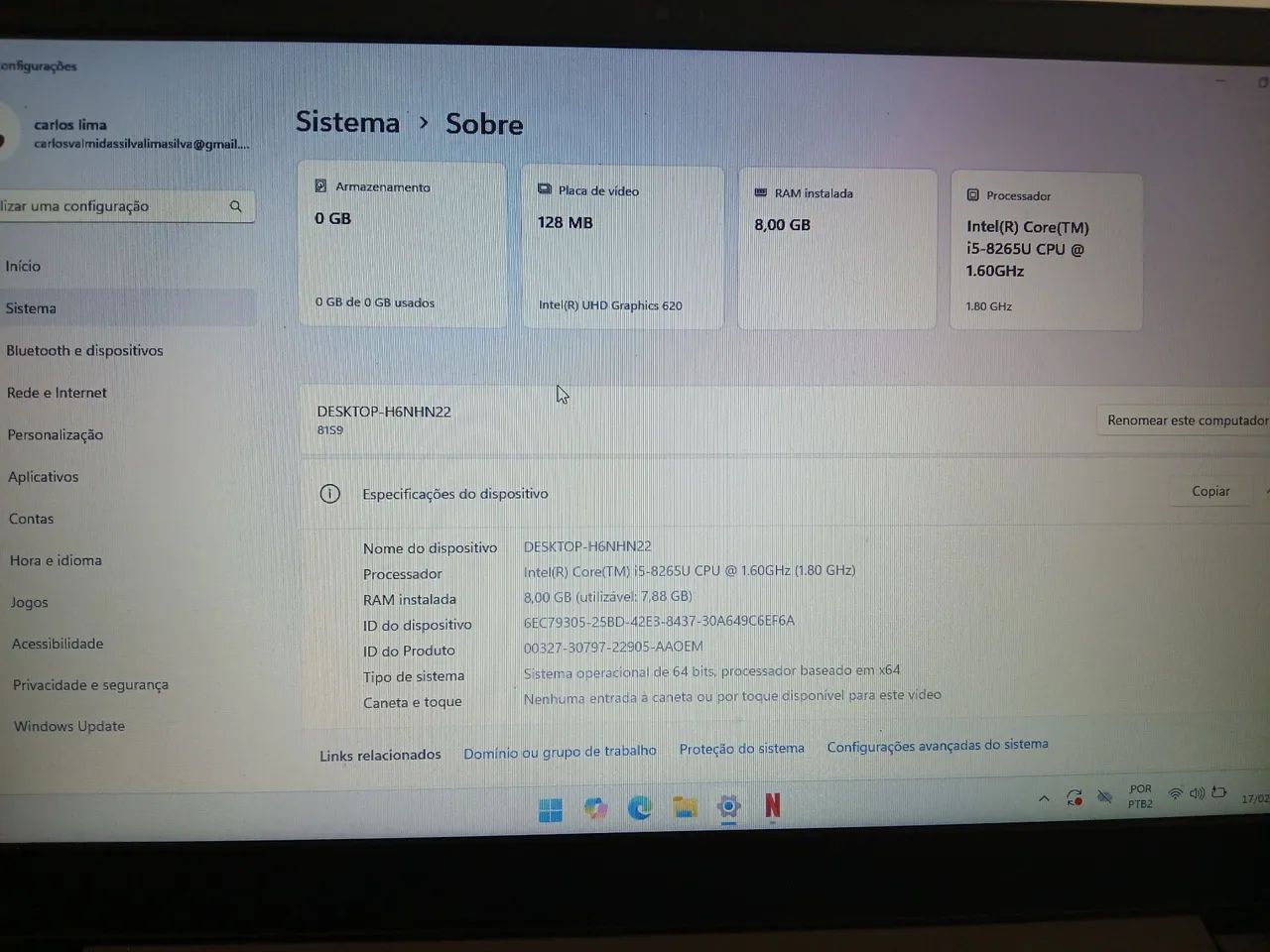Show hidden system tray icons

coord(1044,798)
